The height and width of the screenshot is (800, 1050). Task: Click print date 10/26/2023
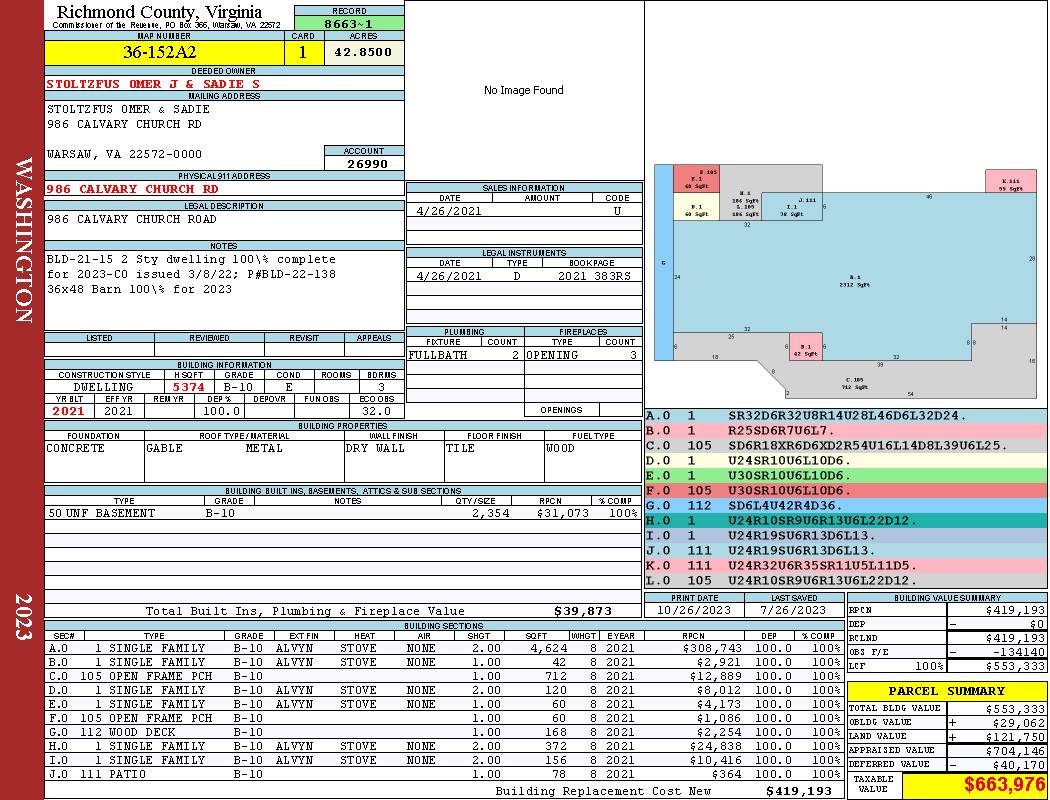(x=694, y=610)
